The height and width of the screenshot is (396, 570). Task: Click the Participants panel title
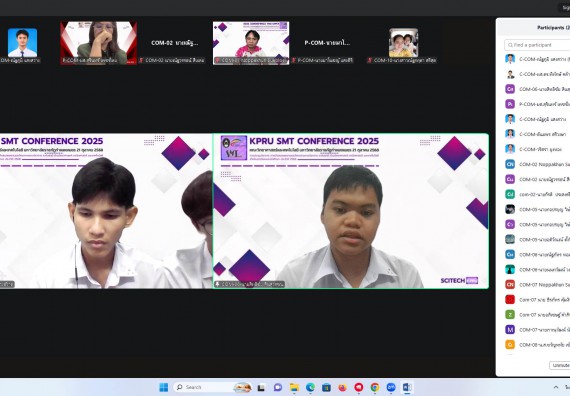[553, 28]
